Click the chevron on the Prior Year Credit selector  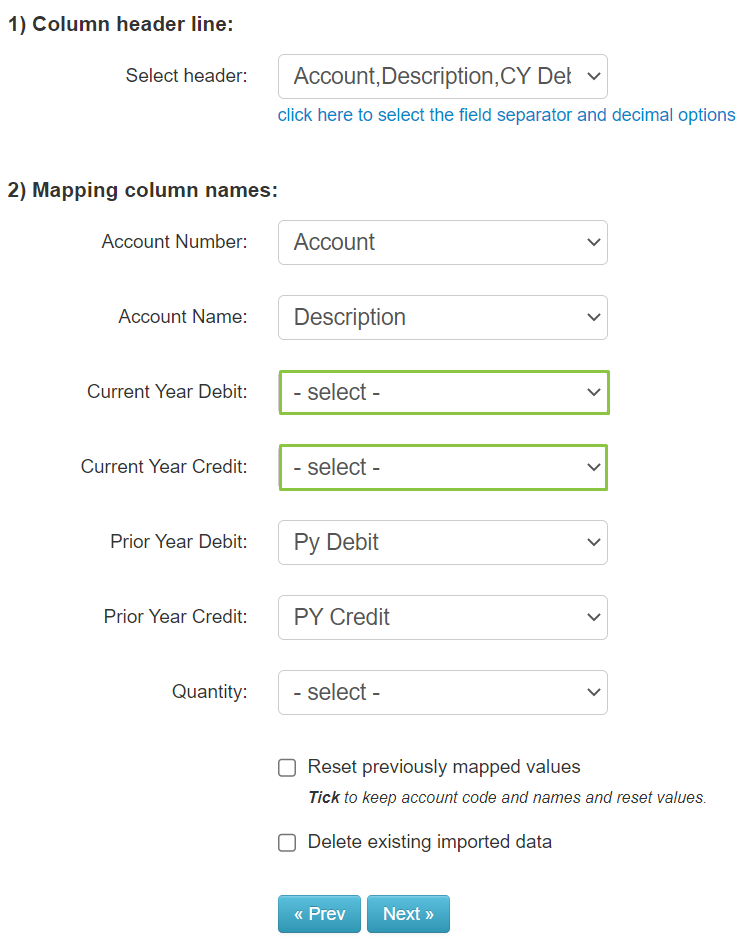pyautogui.click(x=592, y=617)
